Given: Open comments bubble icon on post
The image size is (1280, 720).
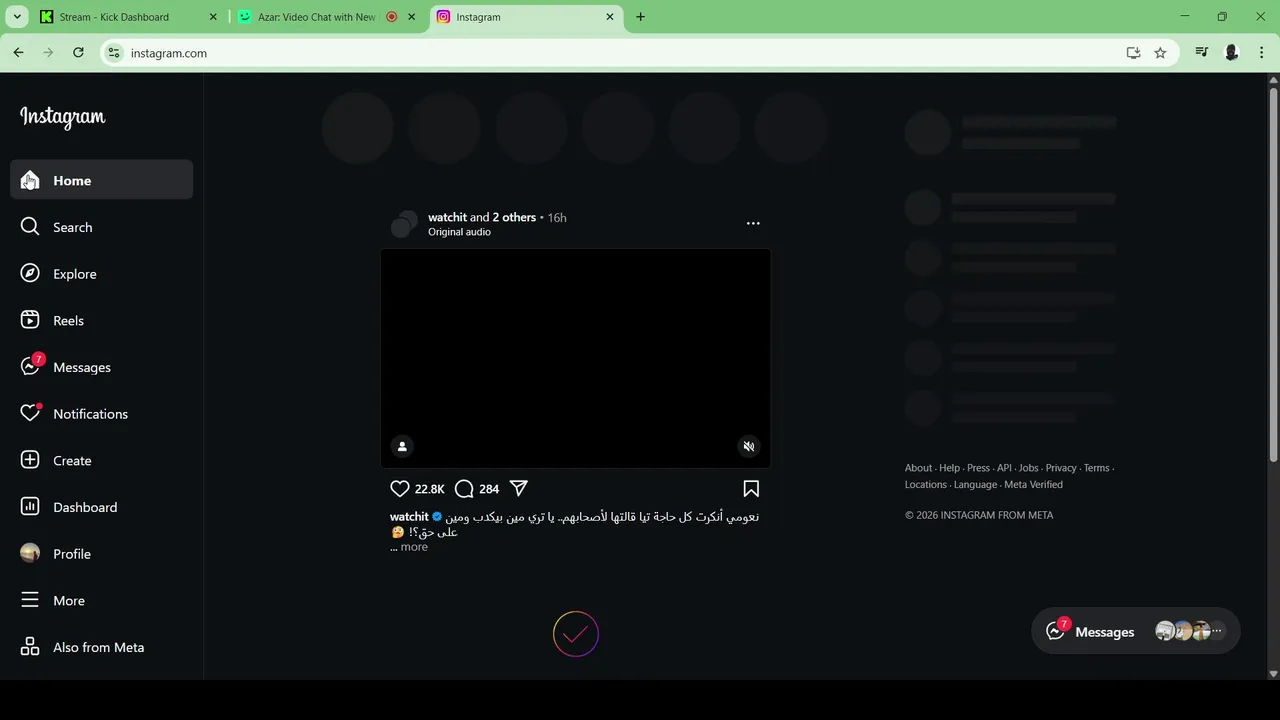Looking at the screenshot, I should [464, 489].
